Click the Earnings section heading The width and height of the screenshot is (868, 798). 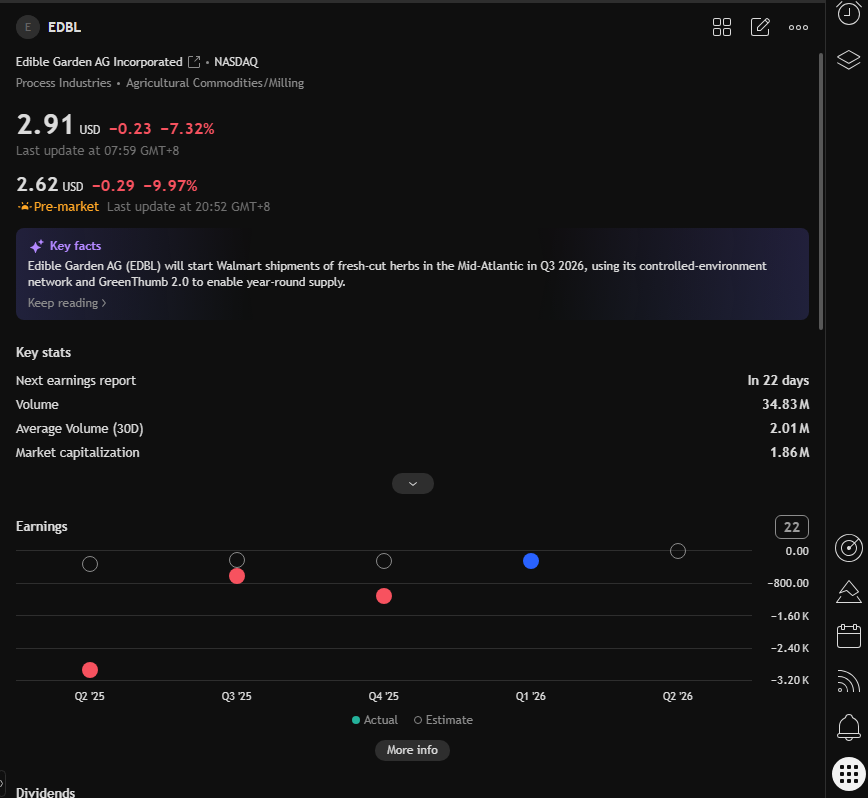42,526
